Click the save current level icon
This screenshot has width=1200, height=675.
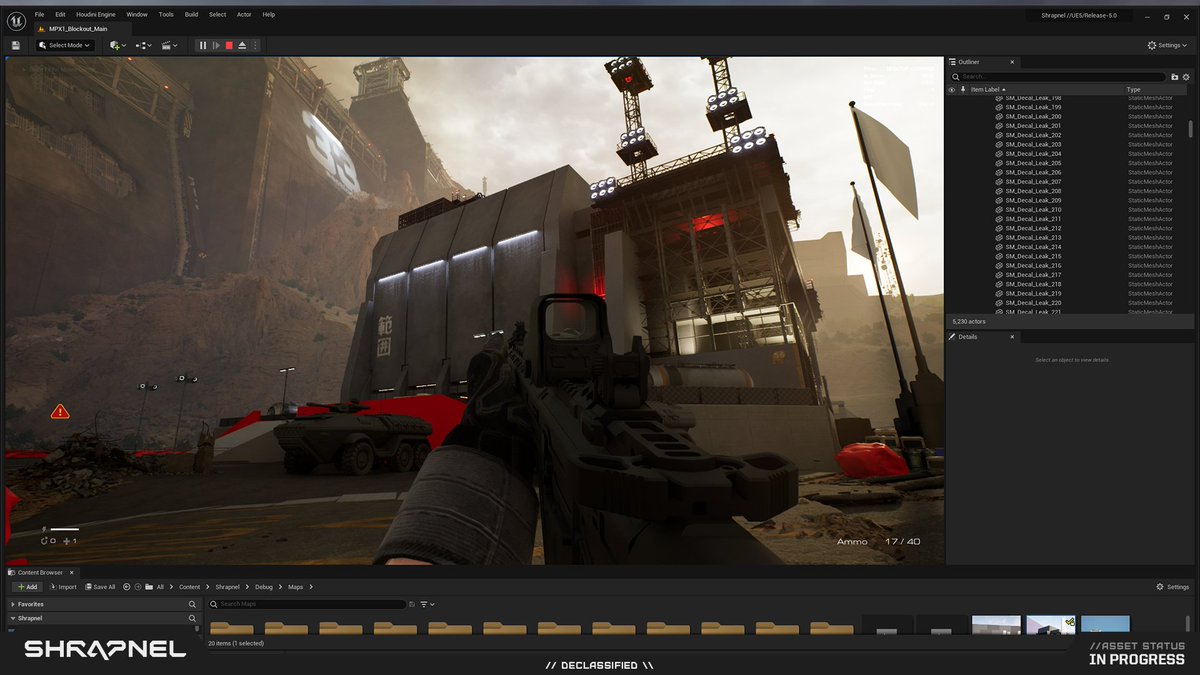[x=16, y=45]
